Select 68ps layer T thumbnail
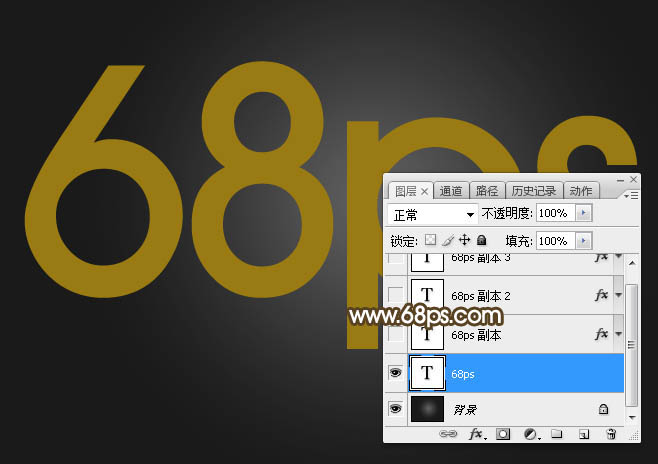This screenshot has height=464, width=658. tap(427, 373)
